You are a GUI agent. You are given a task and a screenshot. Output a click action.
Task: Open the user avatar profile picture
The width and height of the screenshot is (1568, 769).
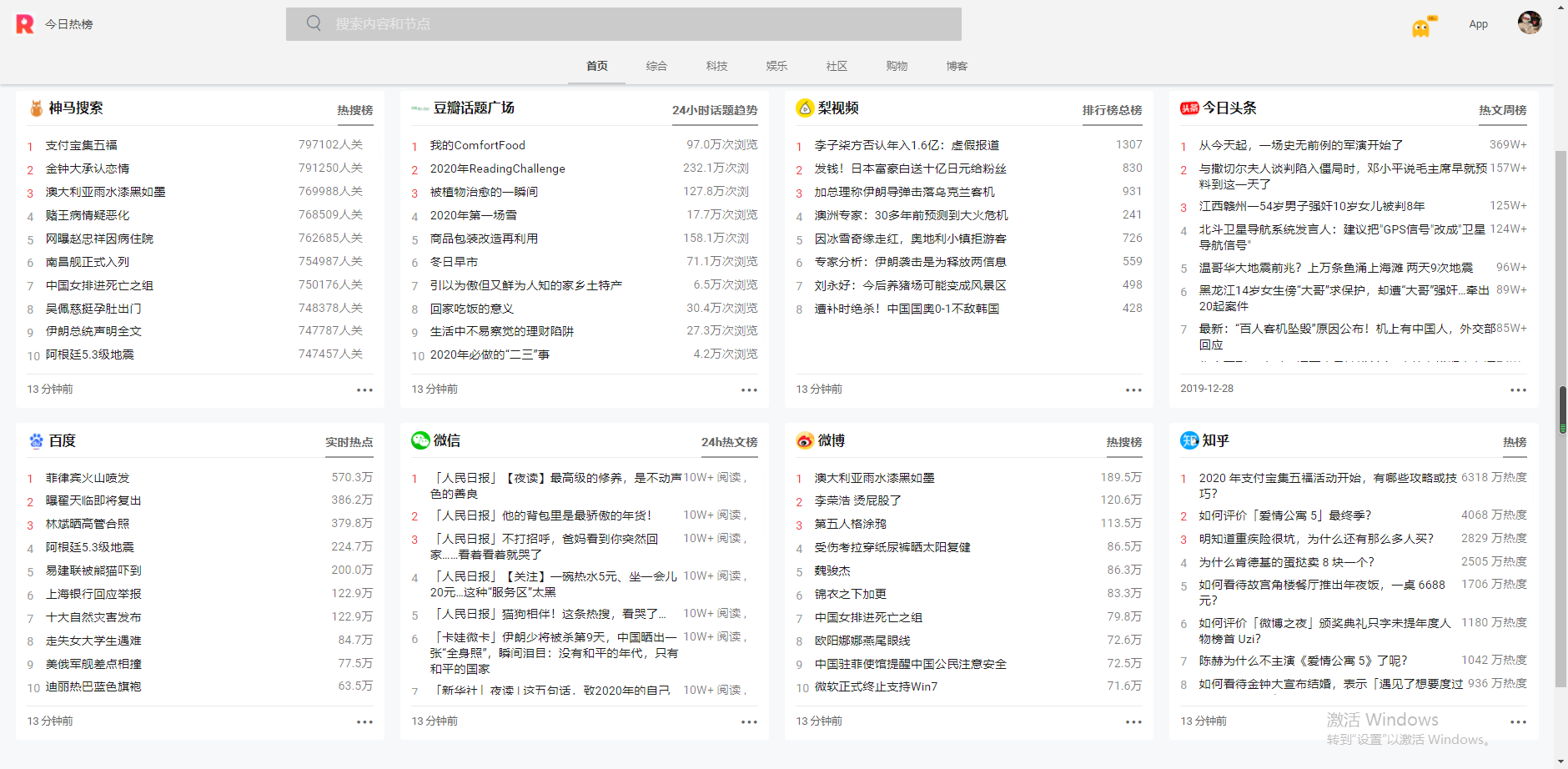[x=1530, y=23]
